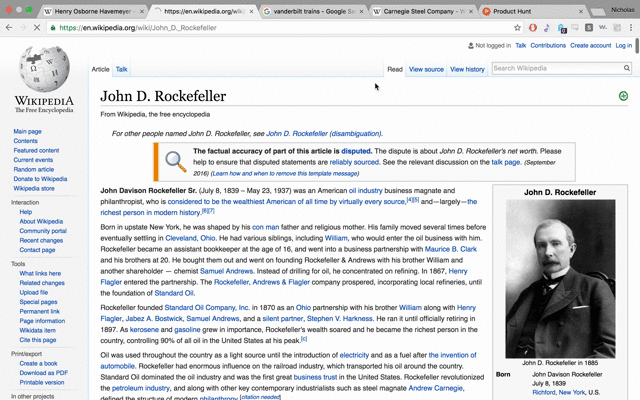Viewport: 640px width, 400px height.
Task: Click the browser back arrow
Action: pos(9,28)
